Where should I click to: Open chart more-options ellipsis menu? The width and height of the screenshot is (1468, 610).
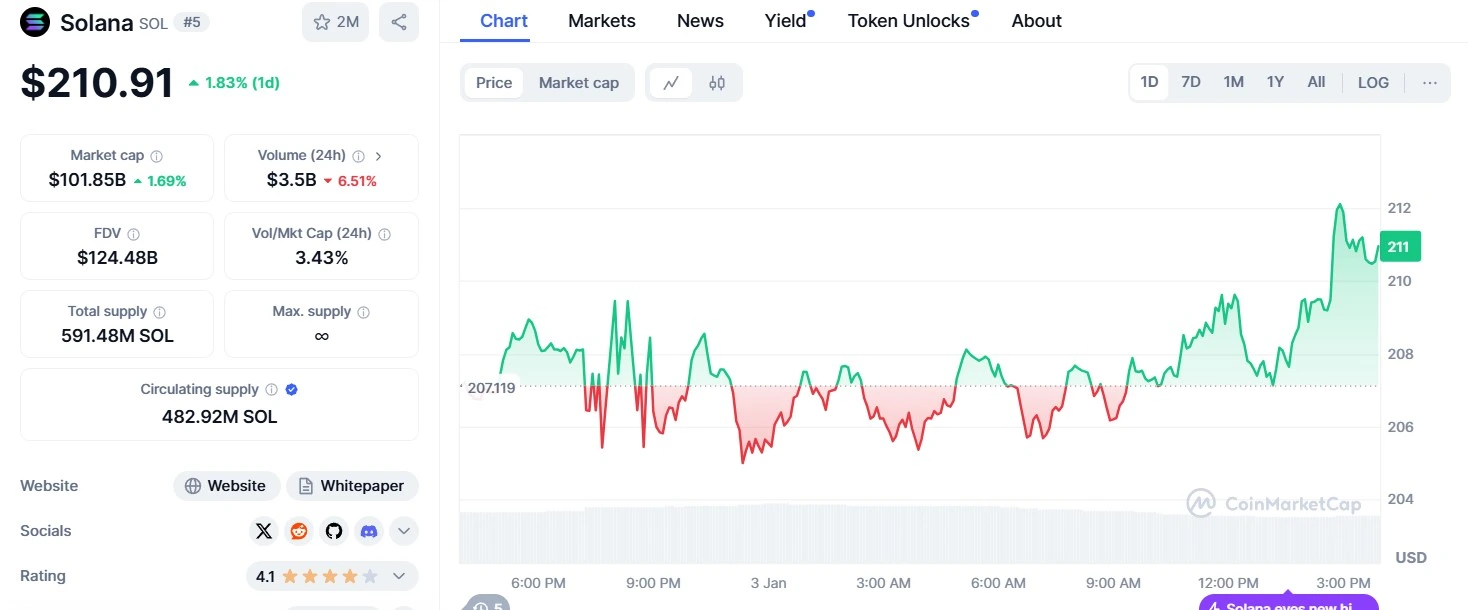(1430, 82)
